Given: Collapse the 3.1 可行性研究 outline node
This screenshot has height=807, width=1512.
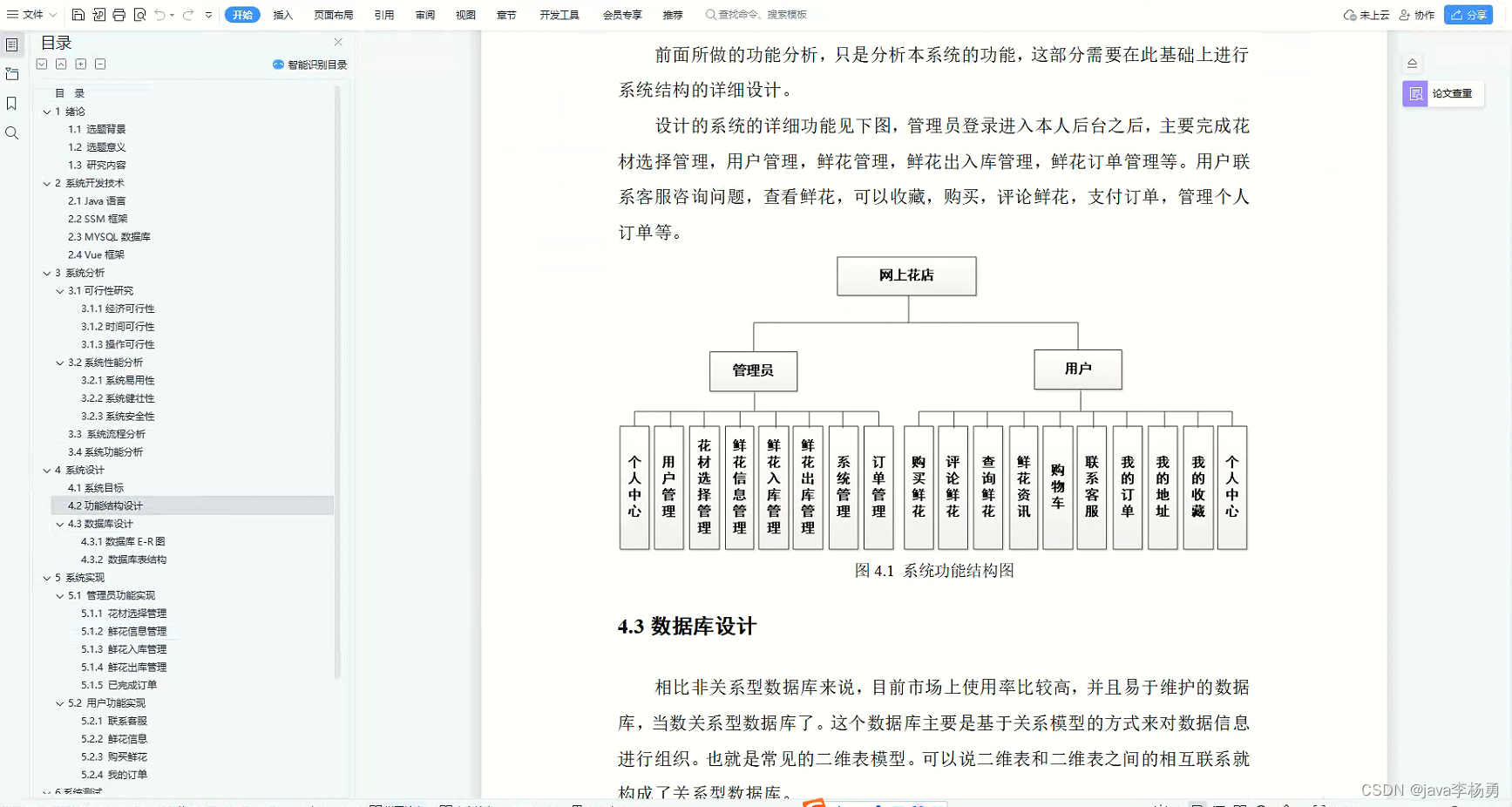Looking at the screenshot, I should (x=60, y=291).
